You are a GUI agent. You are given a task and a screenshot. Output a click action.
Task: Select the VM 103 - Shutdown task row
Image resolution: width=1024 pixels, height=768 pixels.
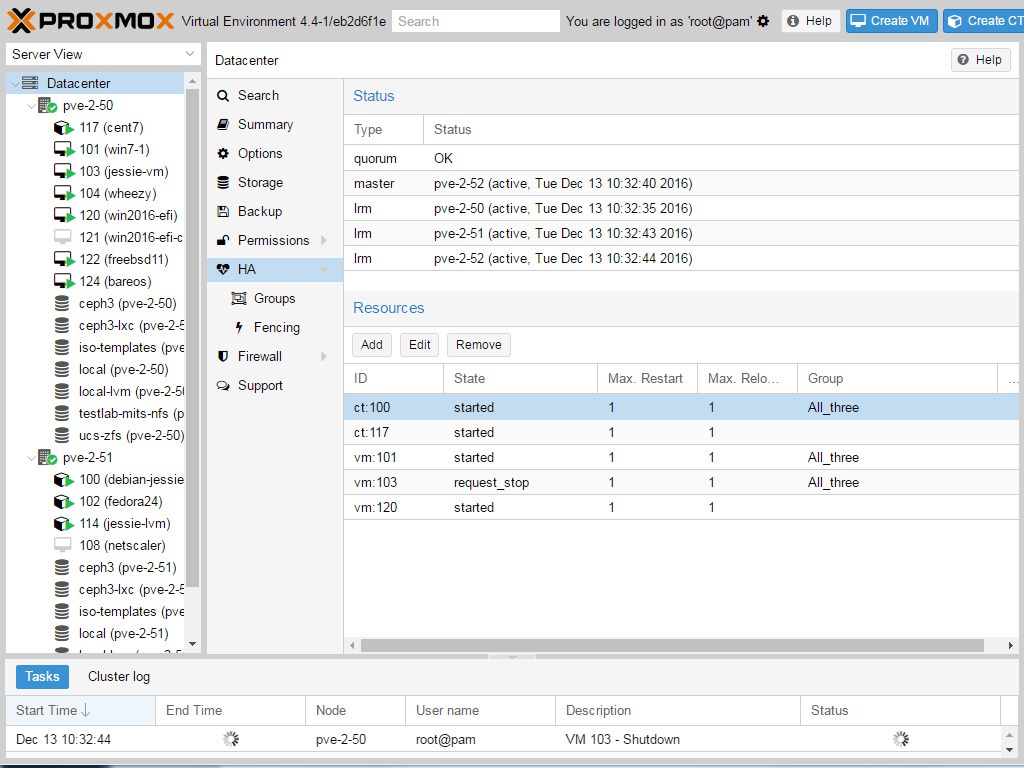(503, 739)
